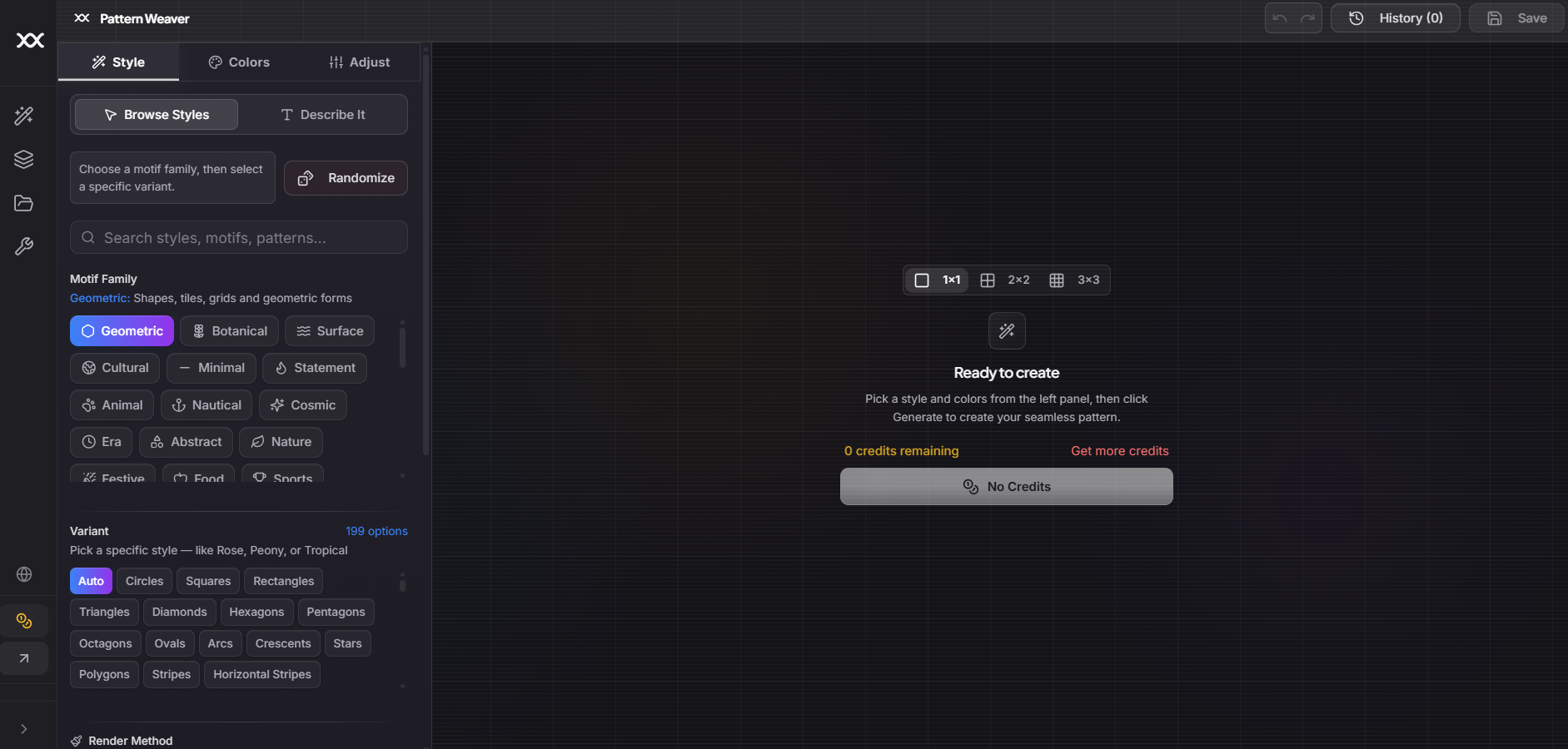This screenshot has height=749, width=1568.
Task: Switch to the Adjust tab
Action: click(x=360, y=62)
